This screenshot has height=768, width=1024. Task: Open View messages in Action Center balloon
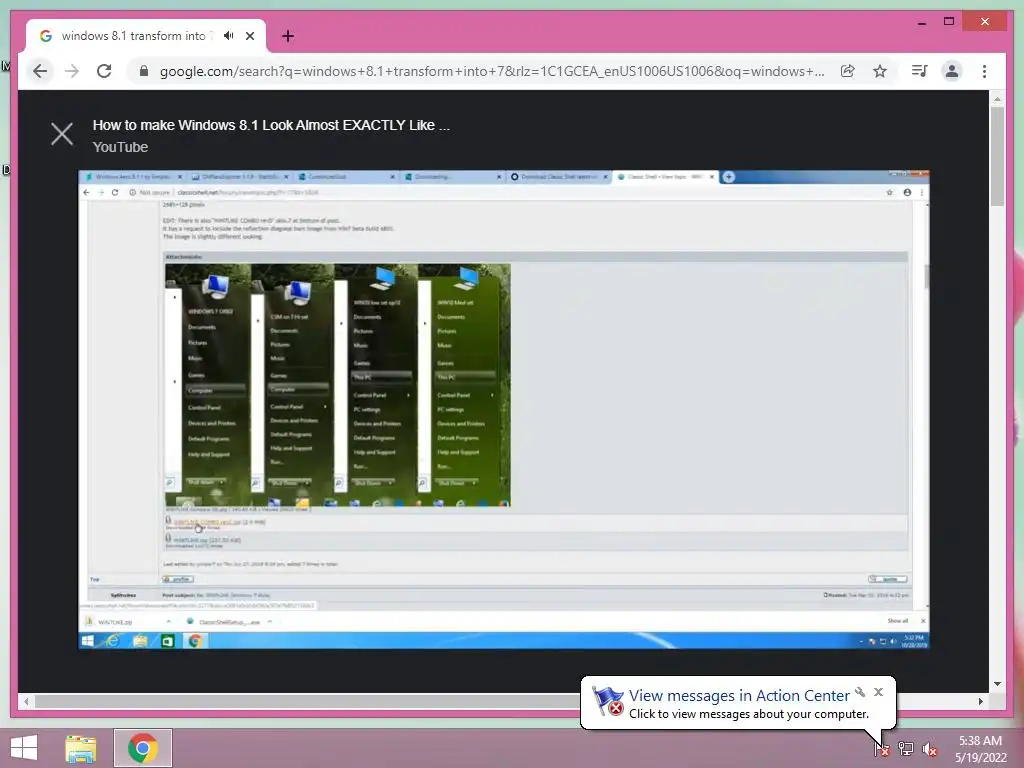(739, 696)
